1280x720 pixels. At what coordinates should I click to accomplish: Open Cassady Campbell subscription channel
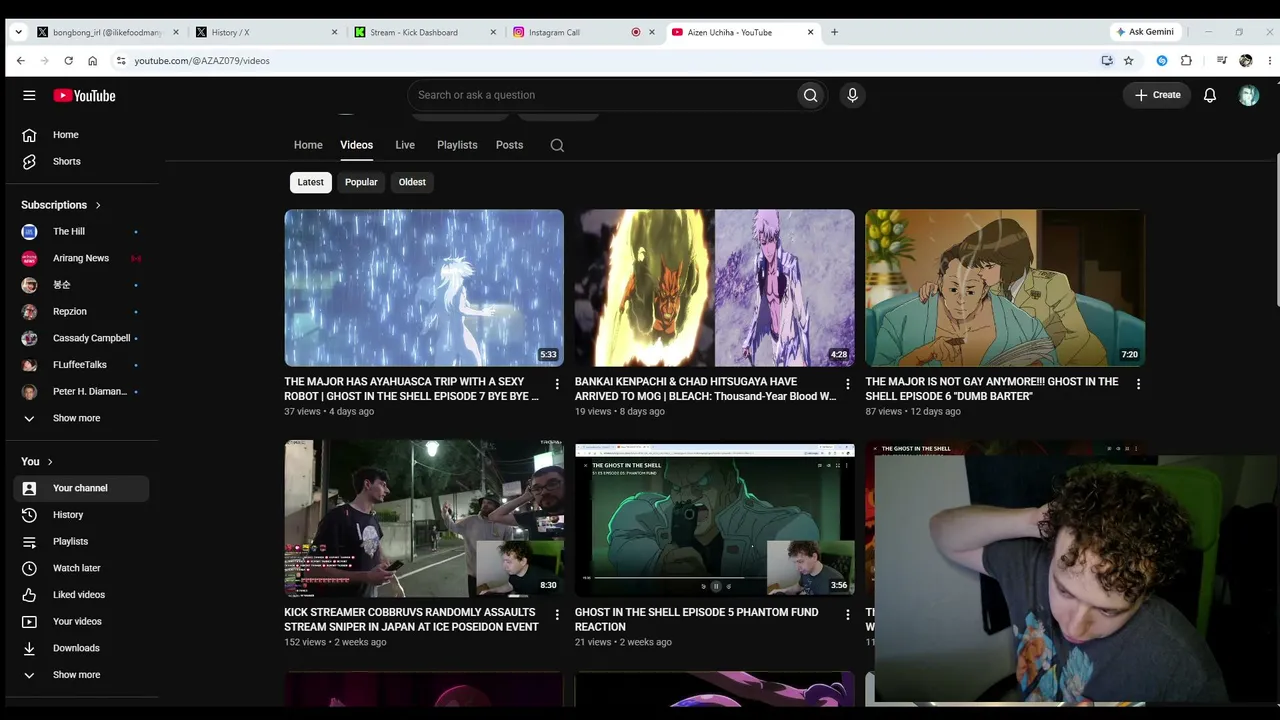tap(82, 338)
